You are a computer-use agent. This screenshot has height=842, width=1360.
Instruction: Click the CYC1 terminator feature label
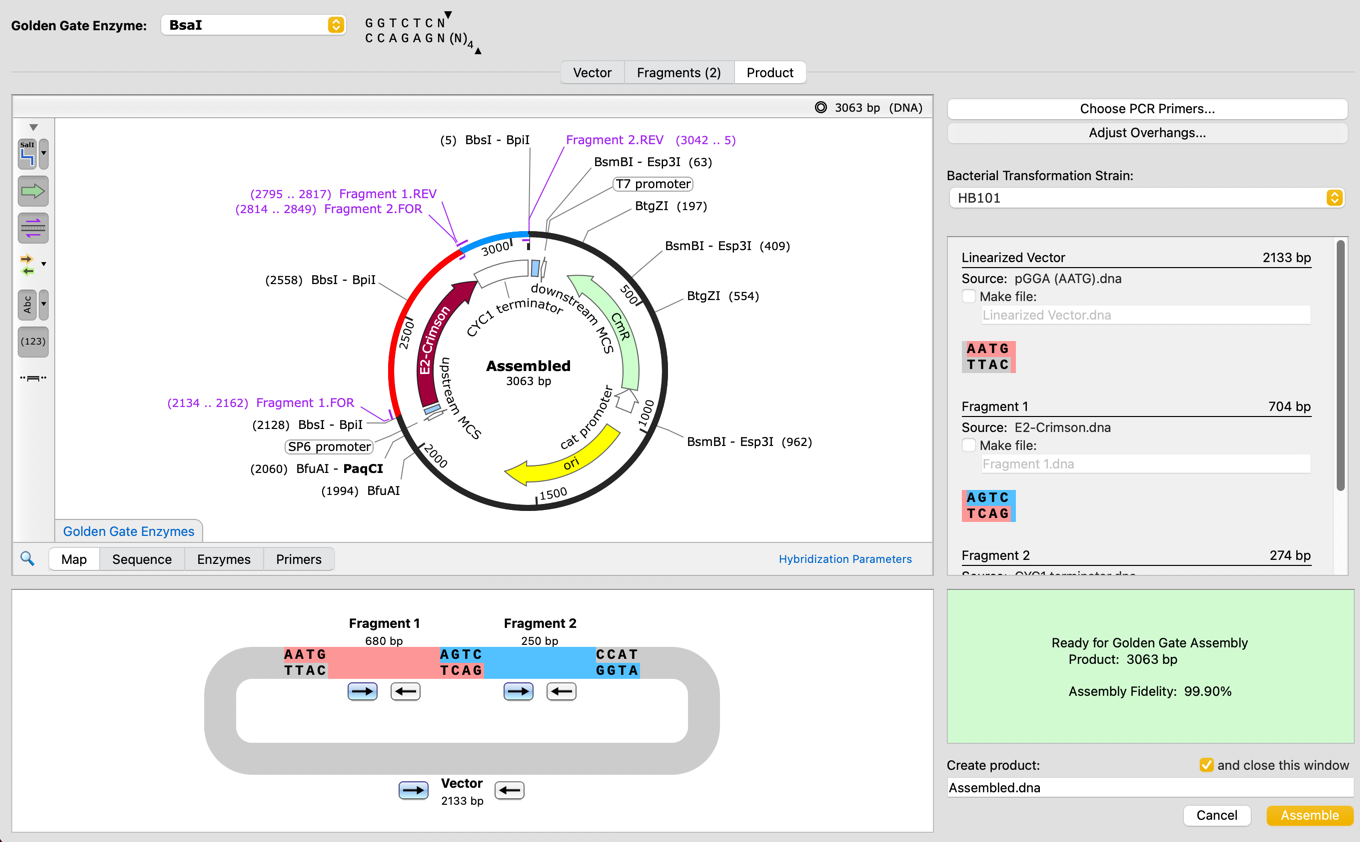515,318
